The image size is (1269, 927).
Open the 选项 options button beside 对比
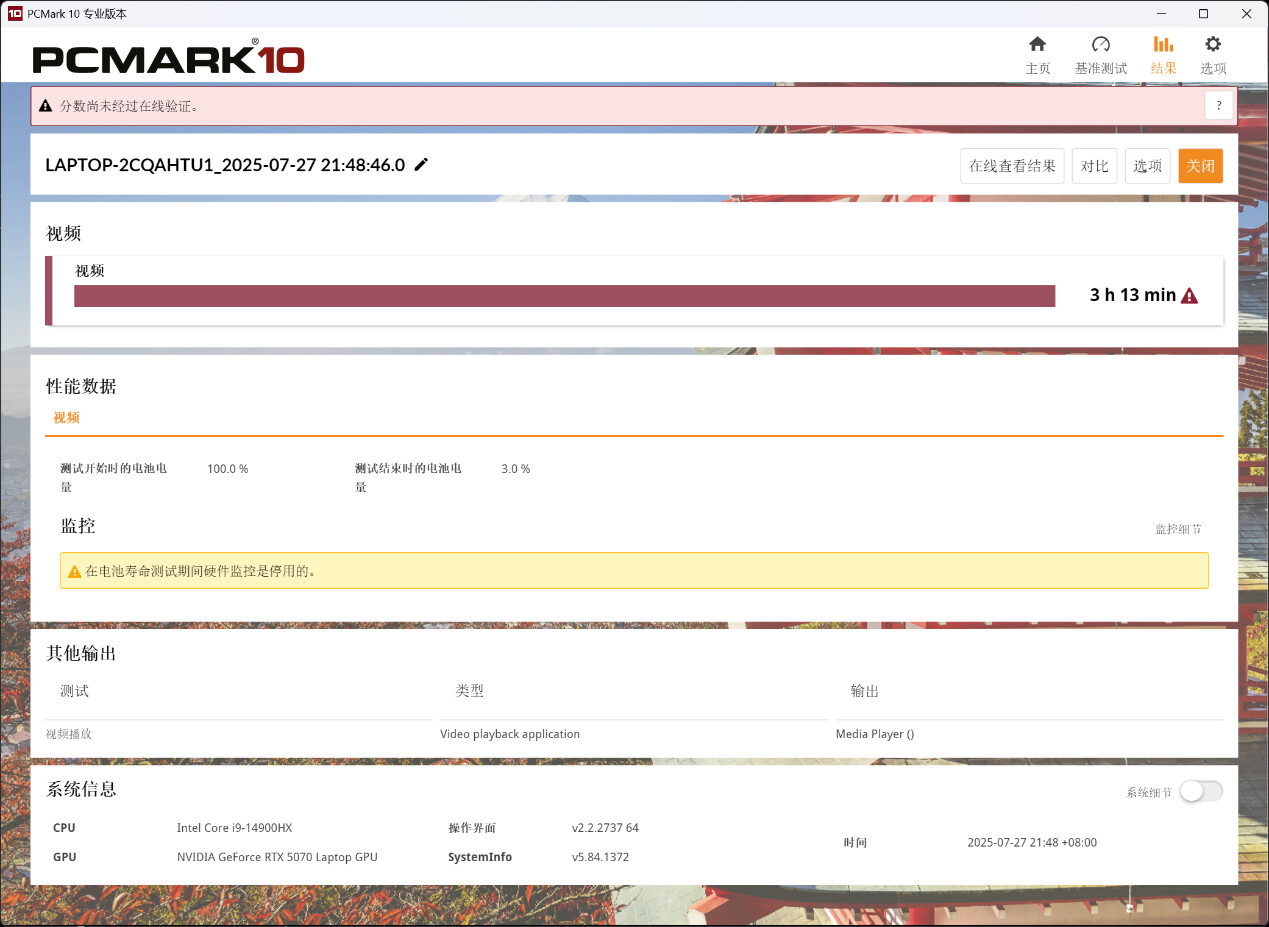click(x=1147, y=166)
